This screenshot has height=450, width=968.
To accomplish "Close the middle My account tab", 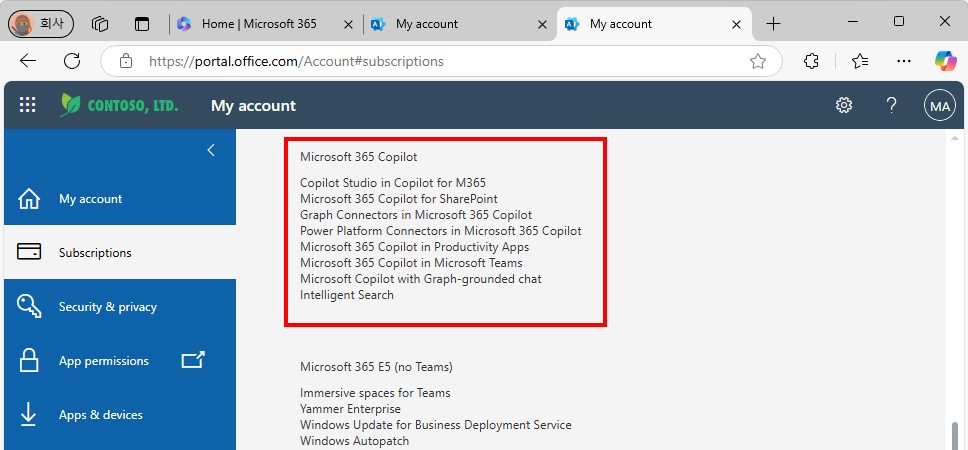I will [x=542, y=24].
